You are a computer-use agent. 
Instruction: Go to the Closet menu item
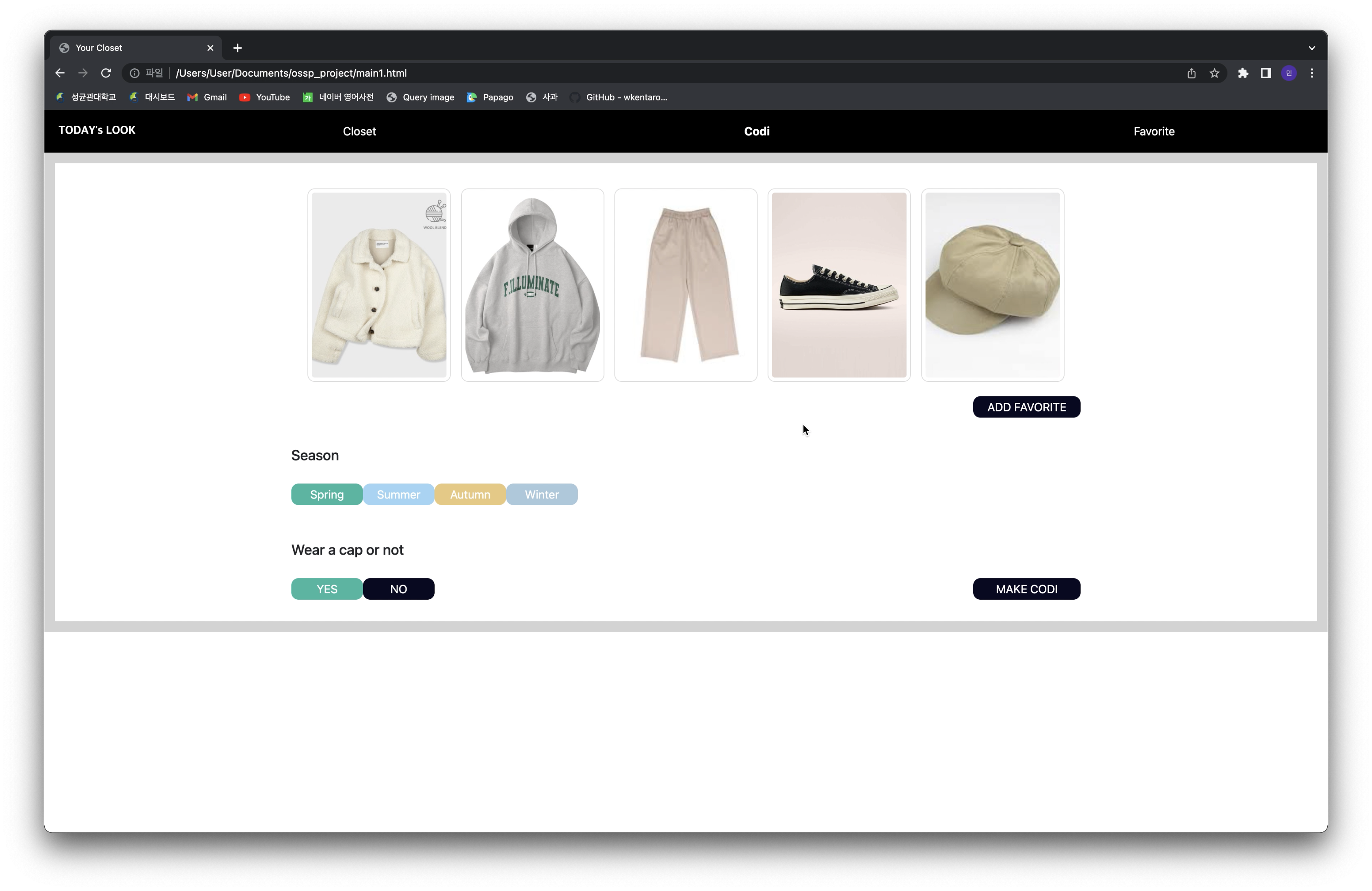(x=359, y=132)
